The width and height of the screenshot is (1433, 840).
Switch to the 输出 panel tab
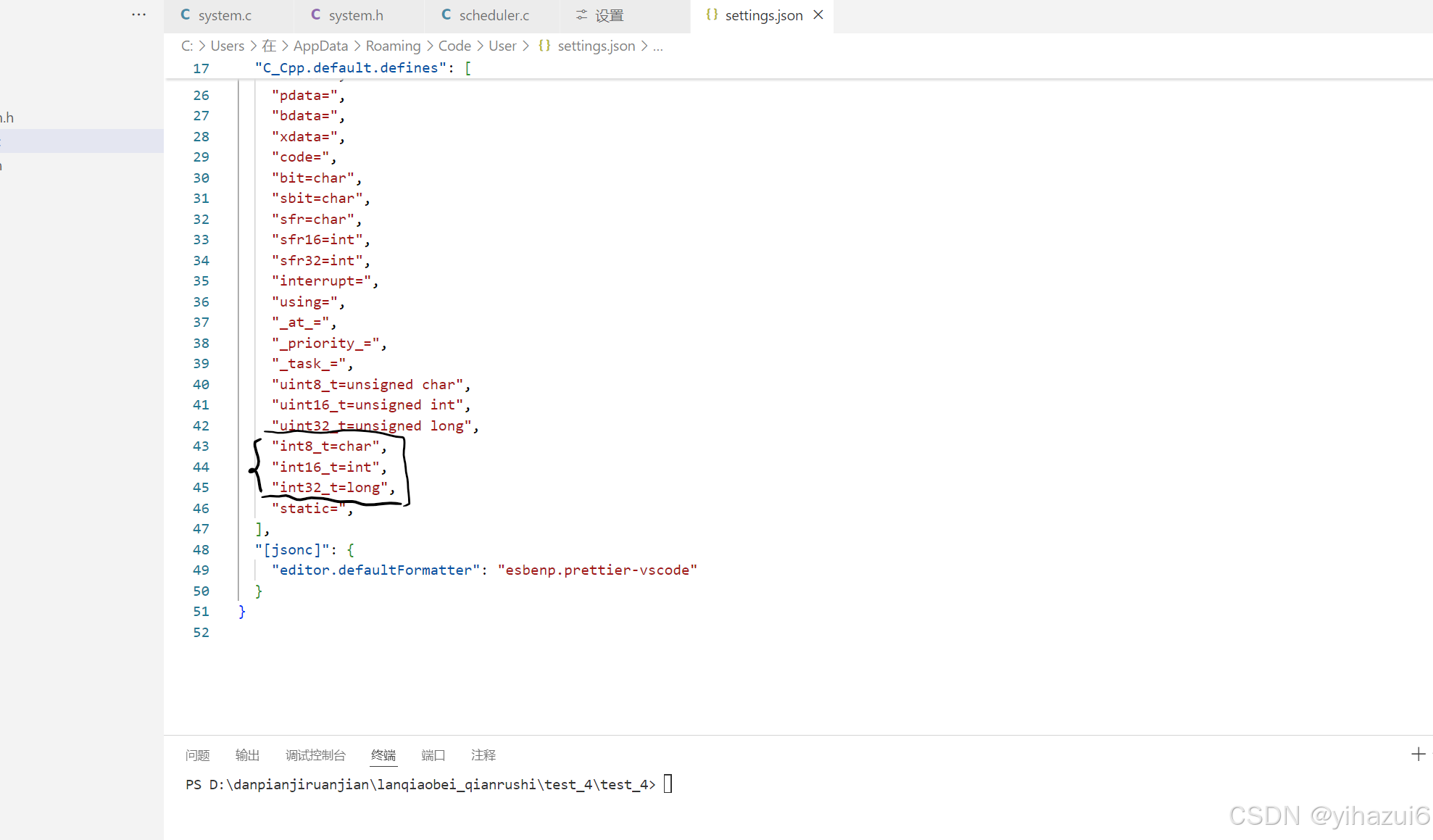(x=247, y=755)
